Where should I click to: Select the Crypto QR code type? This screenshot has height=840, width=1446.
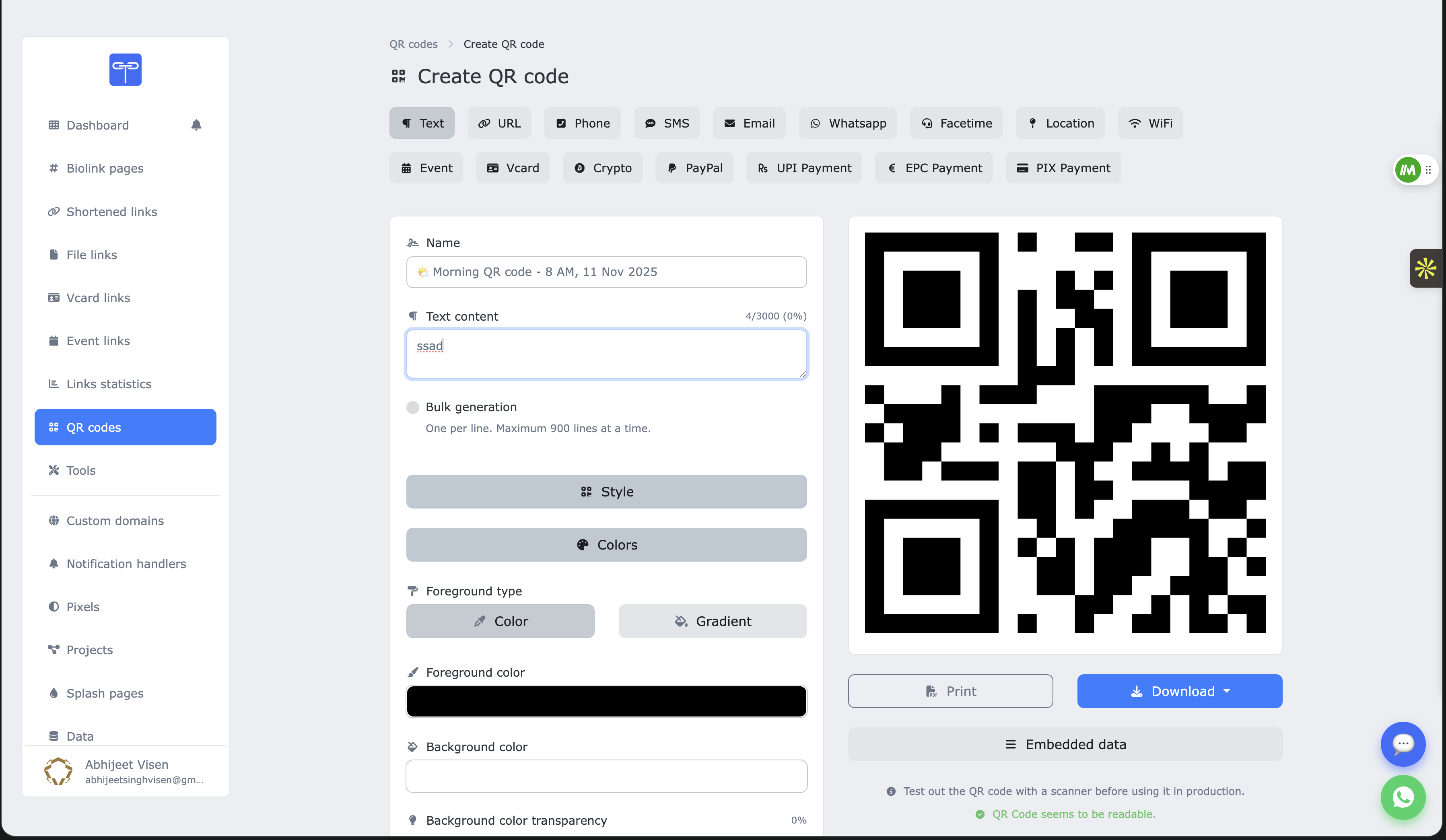point(603,167)
